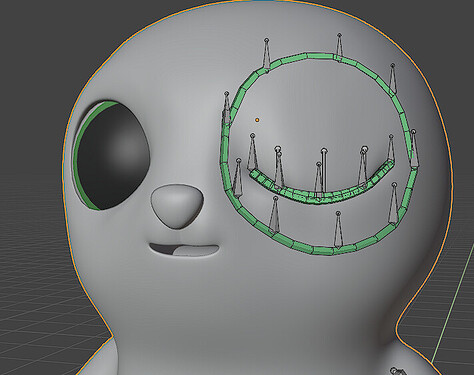Select the tallest vertical bone above the eyelid curve
Image resolution: width=474 pixels, height=375 pixels.
324,171
